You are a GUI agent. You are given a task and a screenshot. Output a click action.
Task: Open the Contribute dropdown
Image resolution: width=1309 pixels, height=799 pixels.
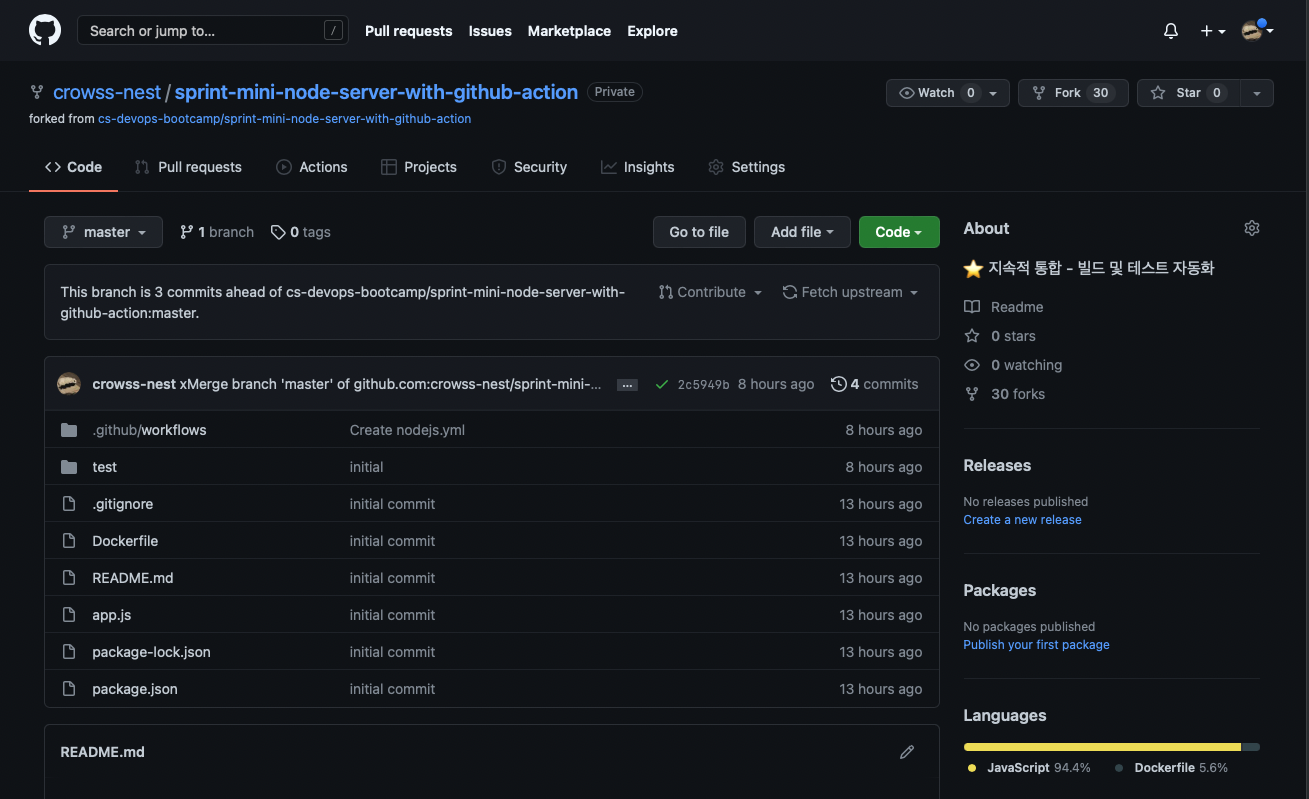coord(710,292)
